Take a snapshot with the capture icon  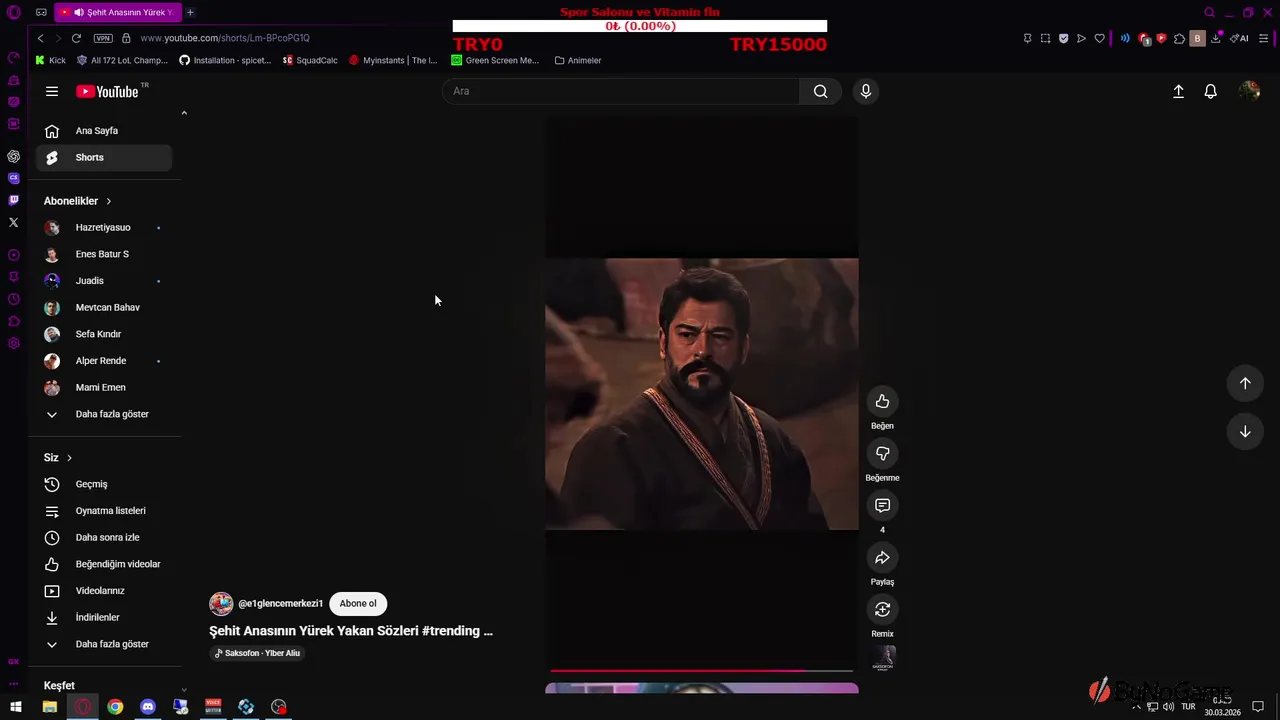point(1045,38)
